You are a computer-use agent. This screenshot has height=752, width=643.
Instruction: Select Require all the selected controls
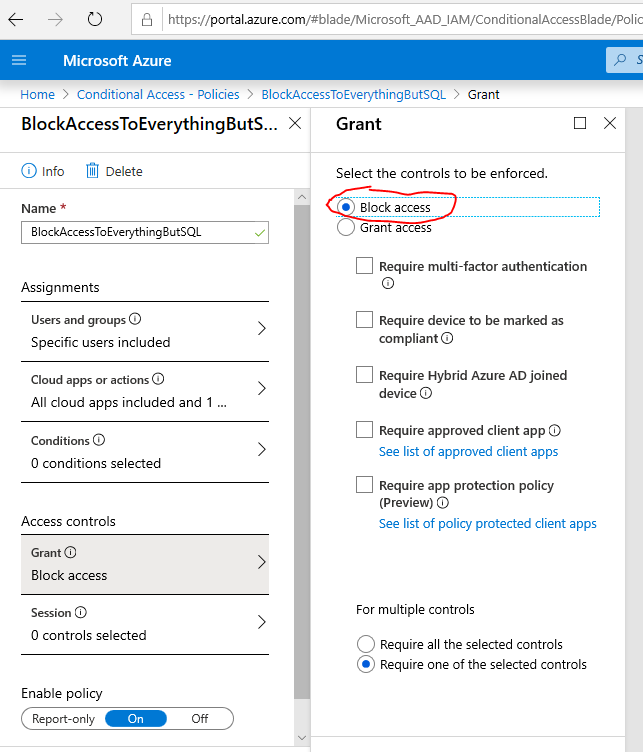tap(366, 644)
